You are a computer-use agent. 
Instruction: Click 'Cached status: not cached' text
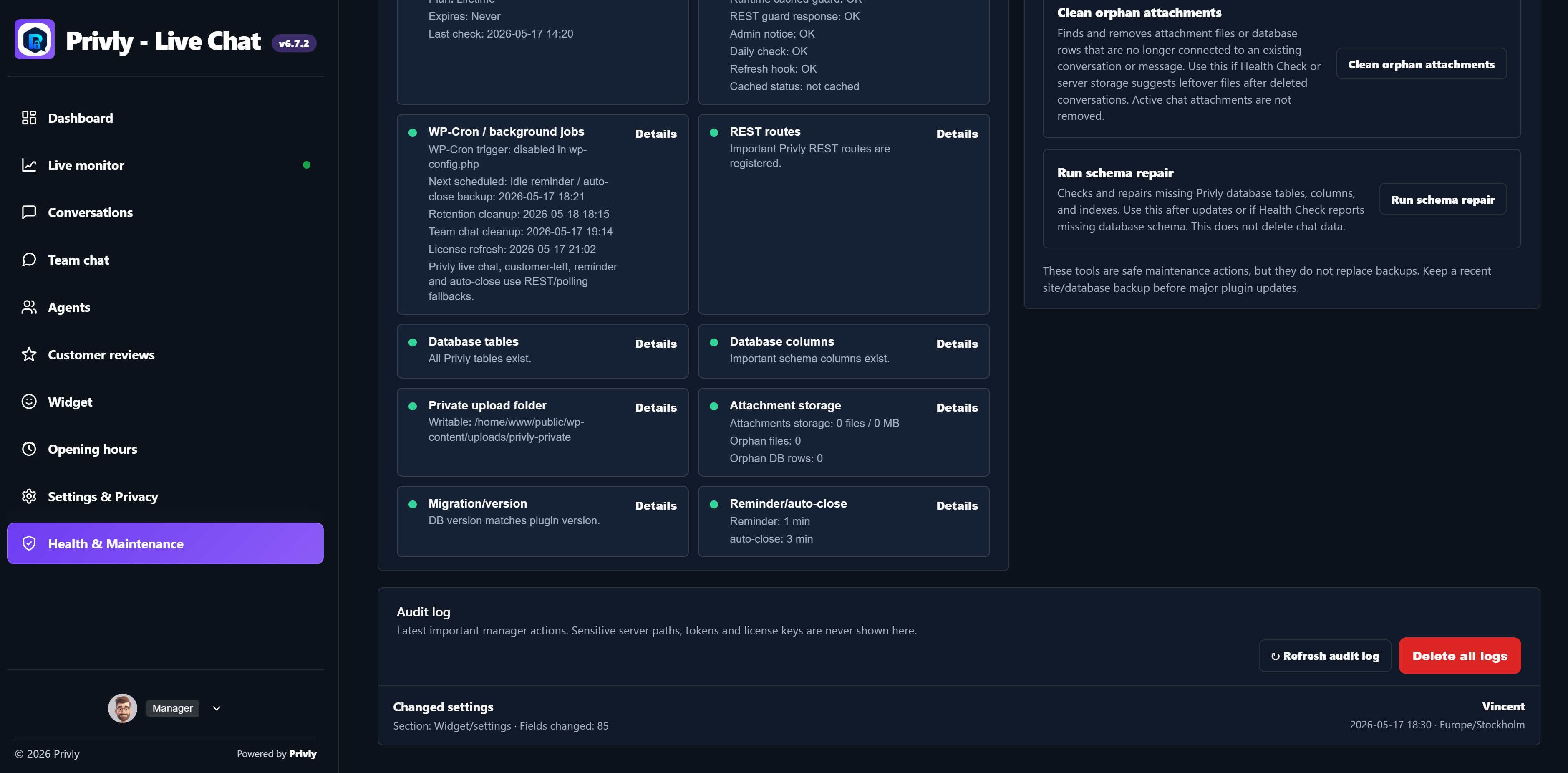[794, 86]
